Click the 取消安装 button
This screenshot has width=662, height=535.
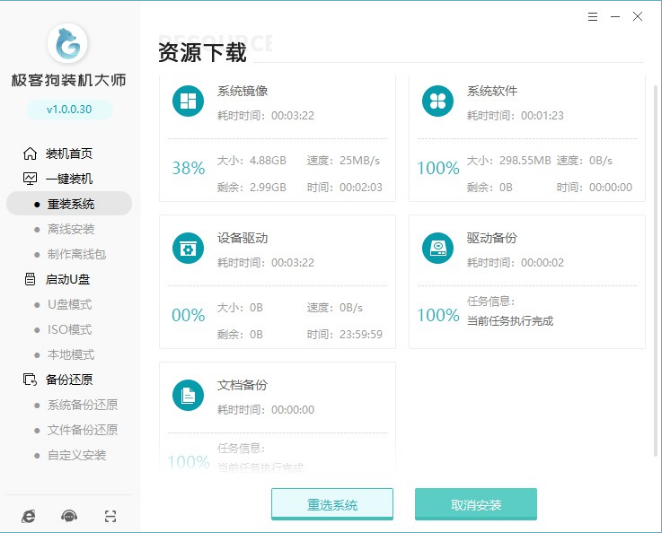point(476,504)
